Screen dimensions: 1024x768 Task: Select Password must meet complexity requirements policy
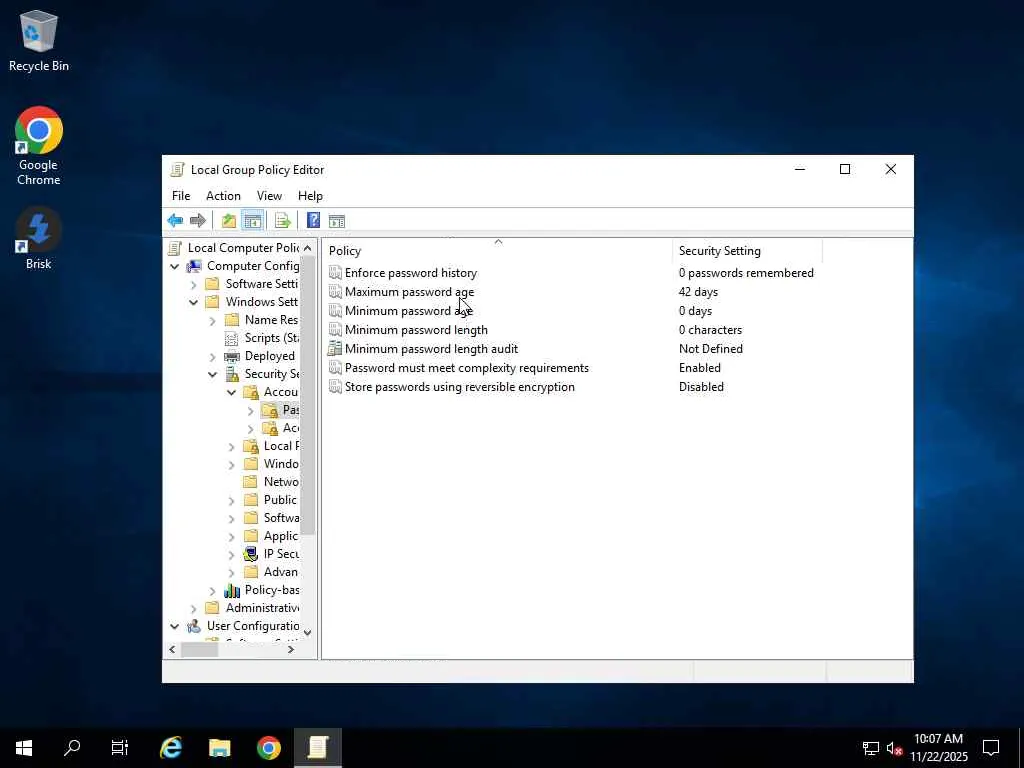tap(467, 368)
